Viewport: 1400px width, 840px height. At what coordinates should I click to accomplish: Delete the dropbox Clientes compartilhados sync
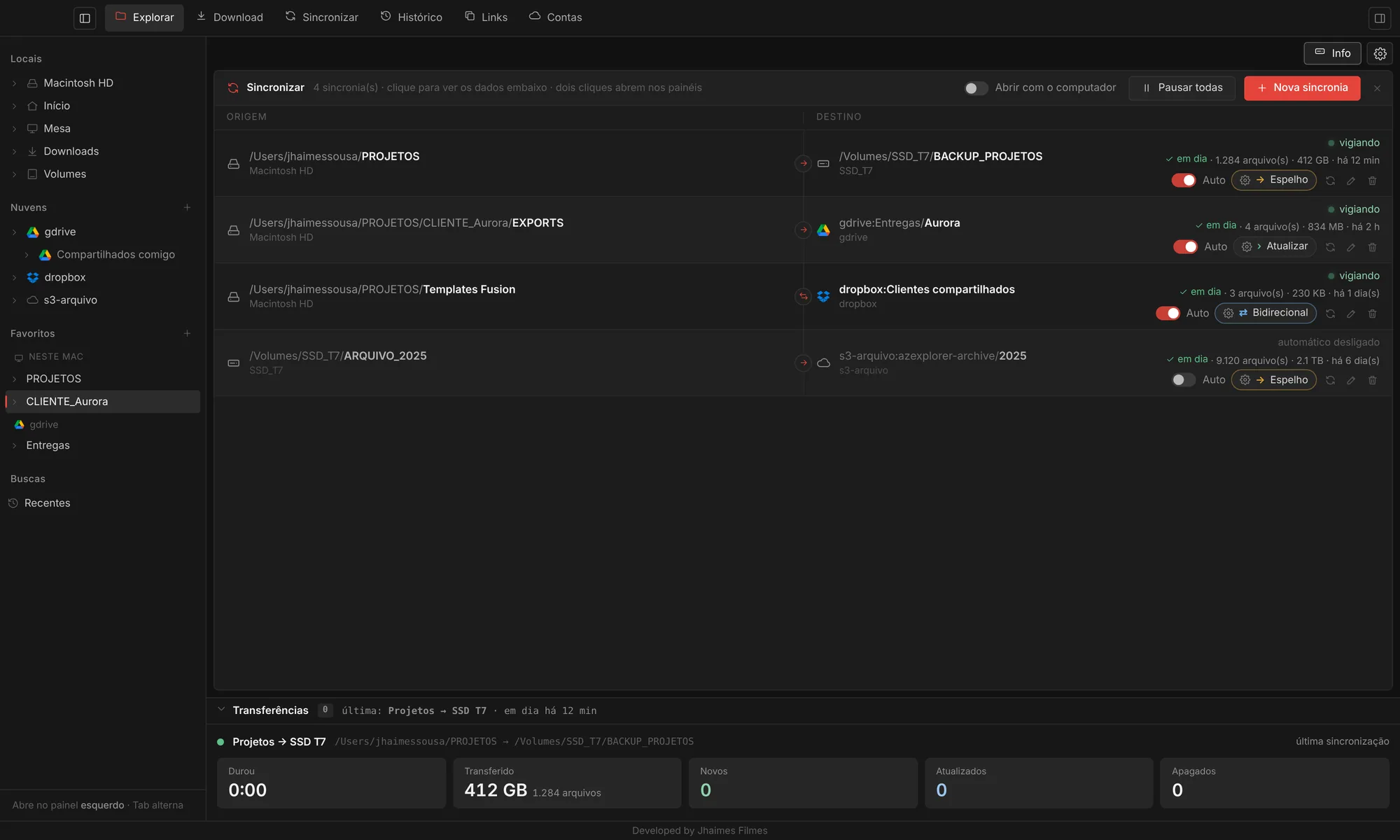point(1372,314)
